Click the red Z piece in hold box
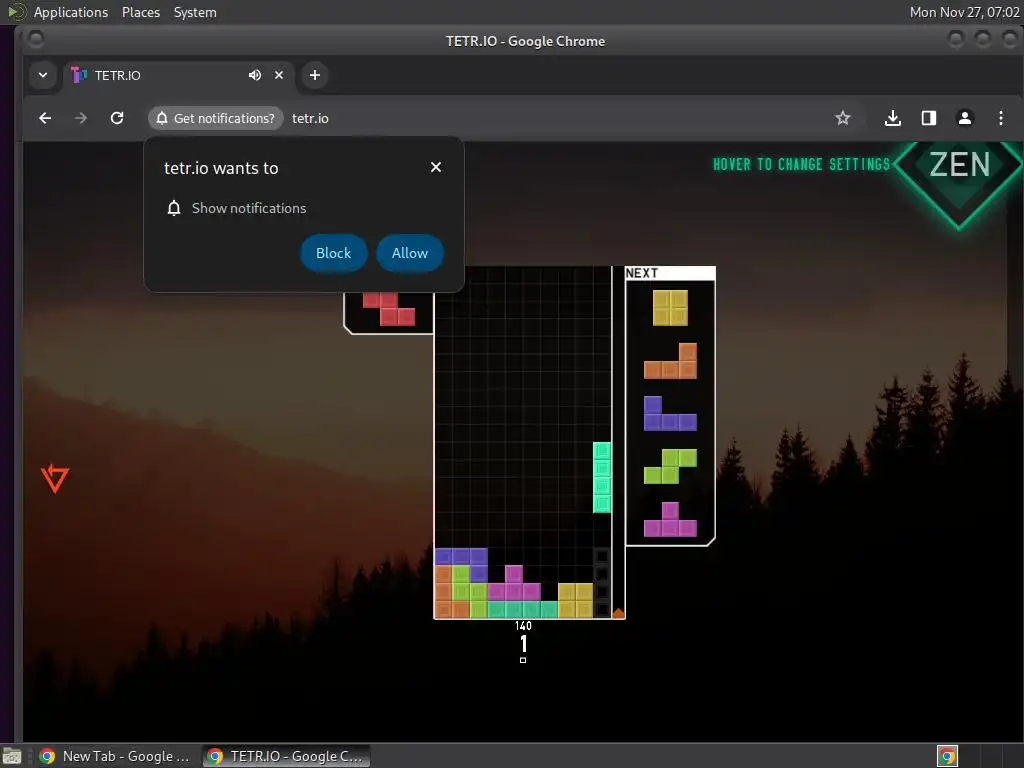1024x768 pixels. tap(389, 308)
